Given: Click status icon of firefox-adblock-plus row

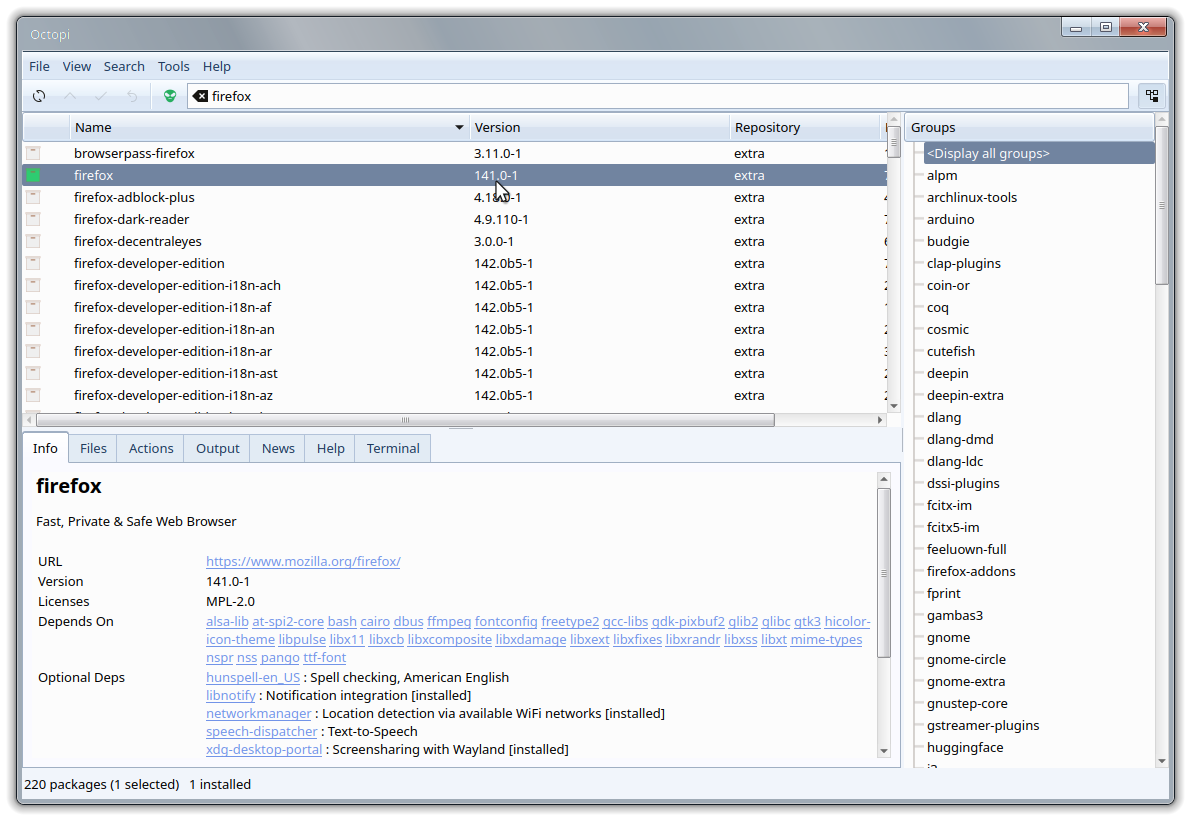Looking at the screenshot, I should coord(33,197).
